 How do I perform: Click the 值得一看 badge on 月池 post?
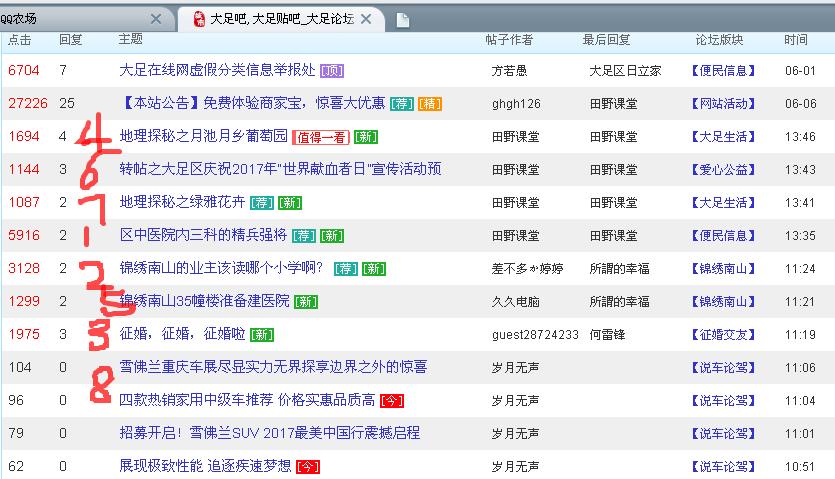[x=321, y=137]
